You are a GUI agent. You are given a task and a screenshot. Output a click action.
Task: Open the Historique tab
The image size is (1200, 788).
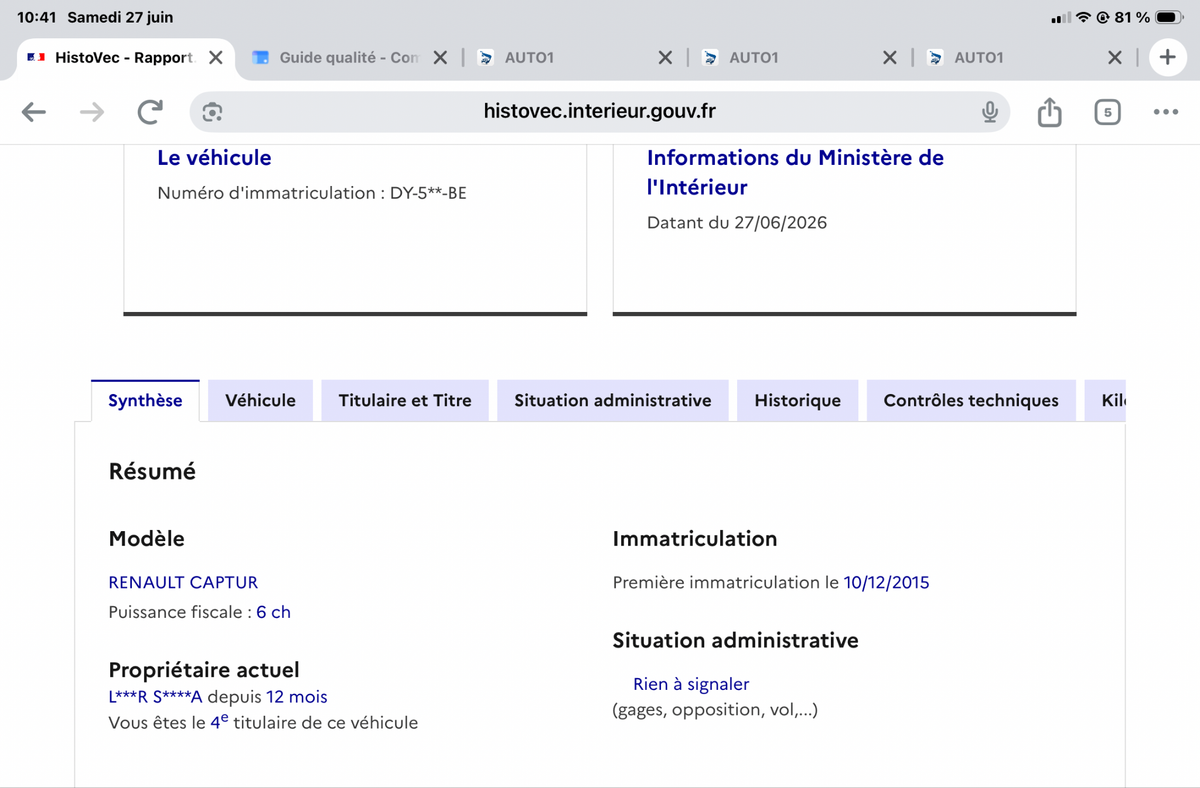tap(797, 400)
